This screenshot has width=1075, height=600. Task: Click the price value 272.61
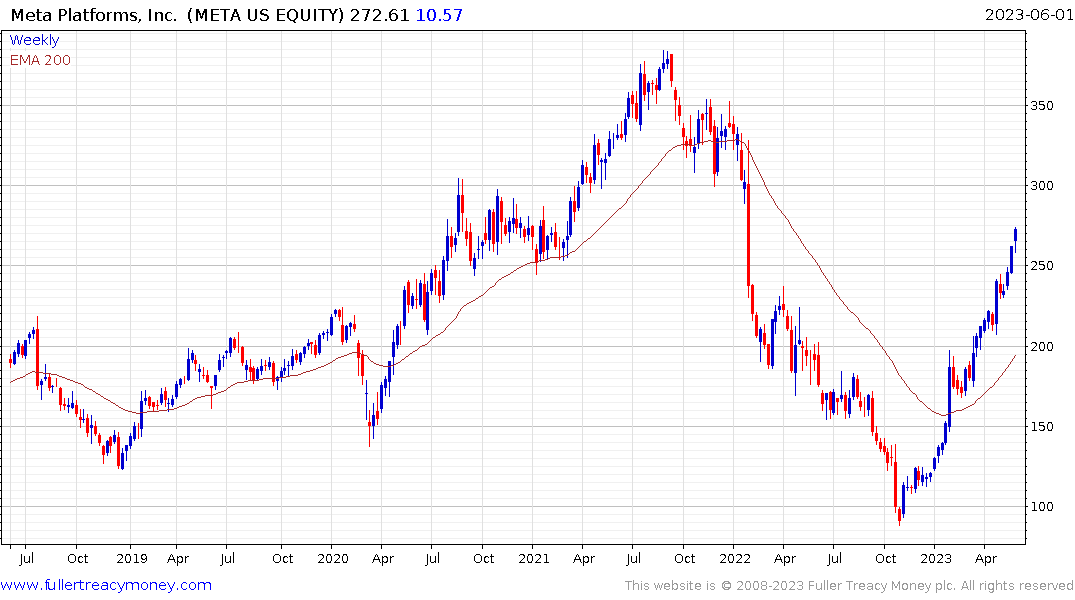point(379,15)
